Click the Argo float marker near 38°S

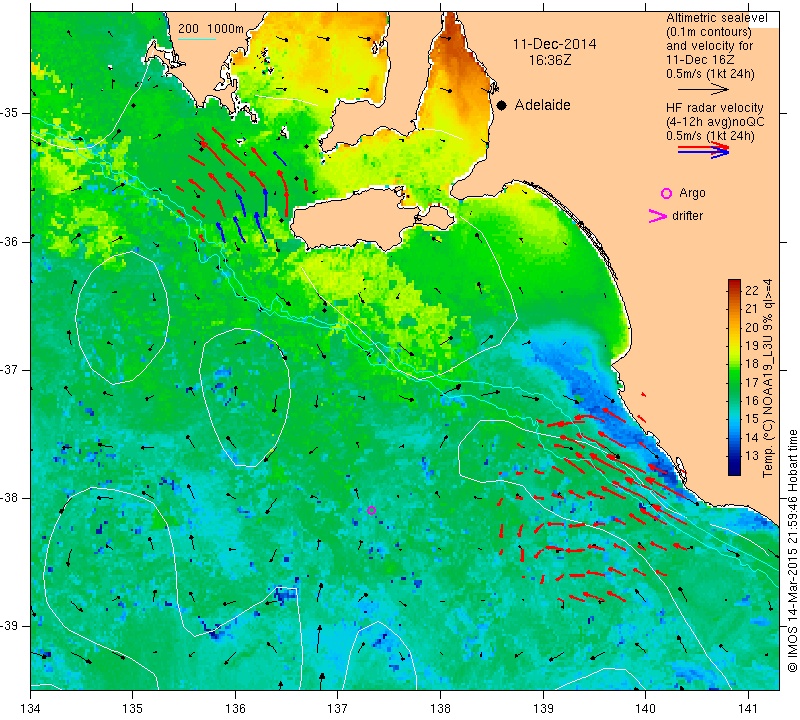(371, 510)
